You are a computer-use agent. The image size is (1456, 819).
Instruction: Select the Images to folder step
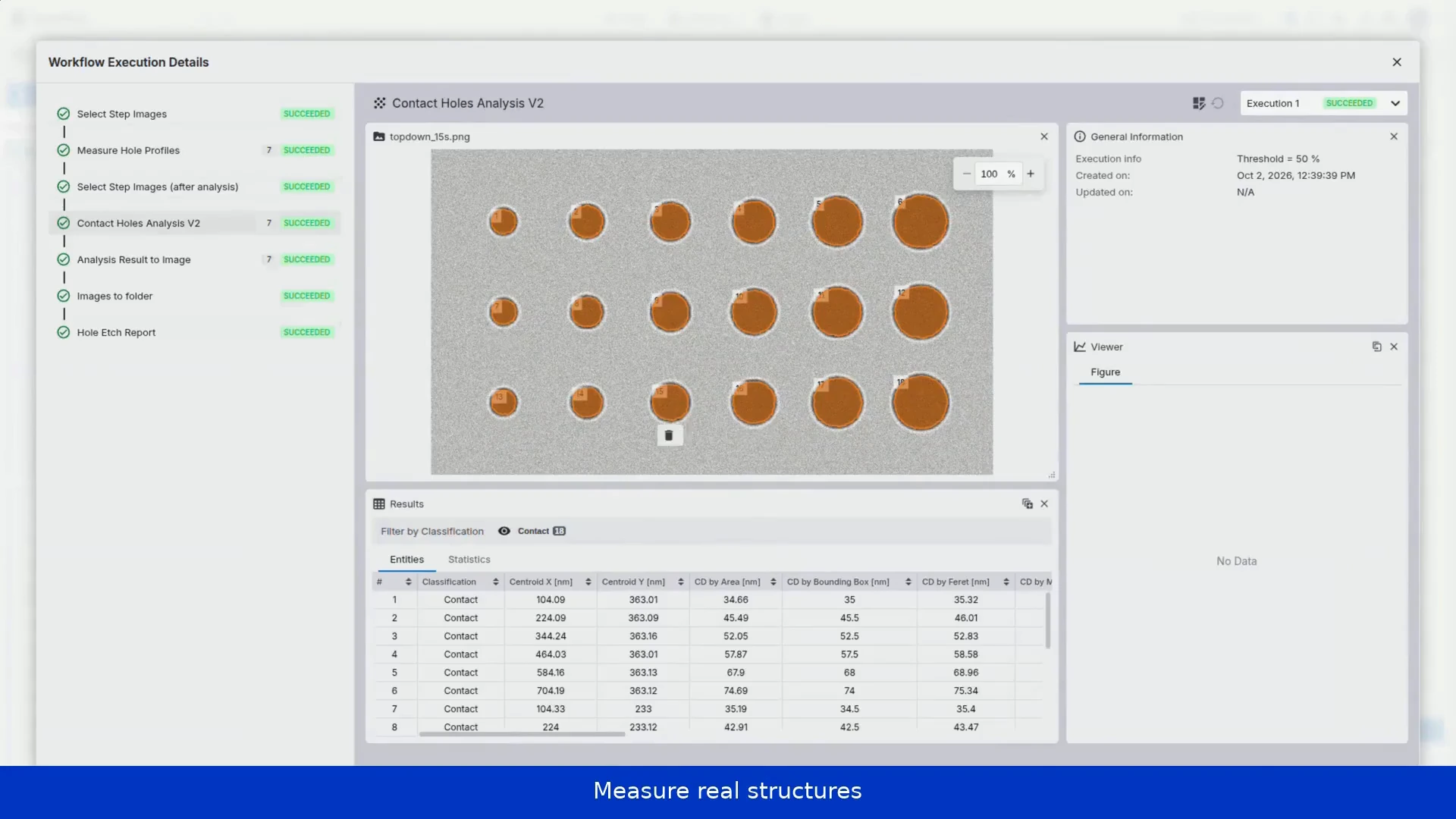click(196, 296)
